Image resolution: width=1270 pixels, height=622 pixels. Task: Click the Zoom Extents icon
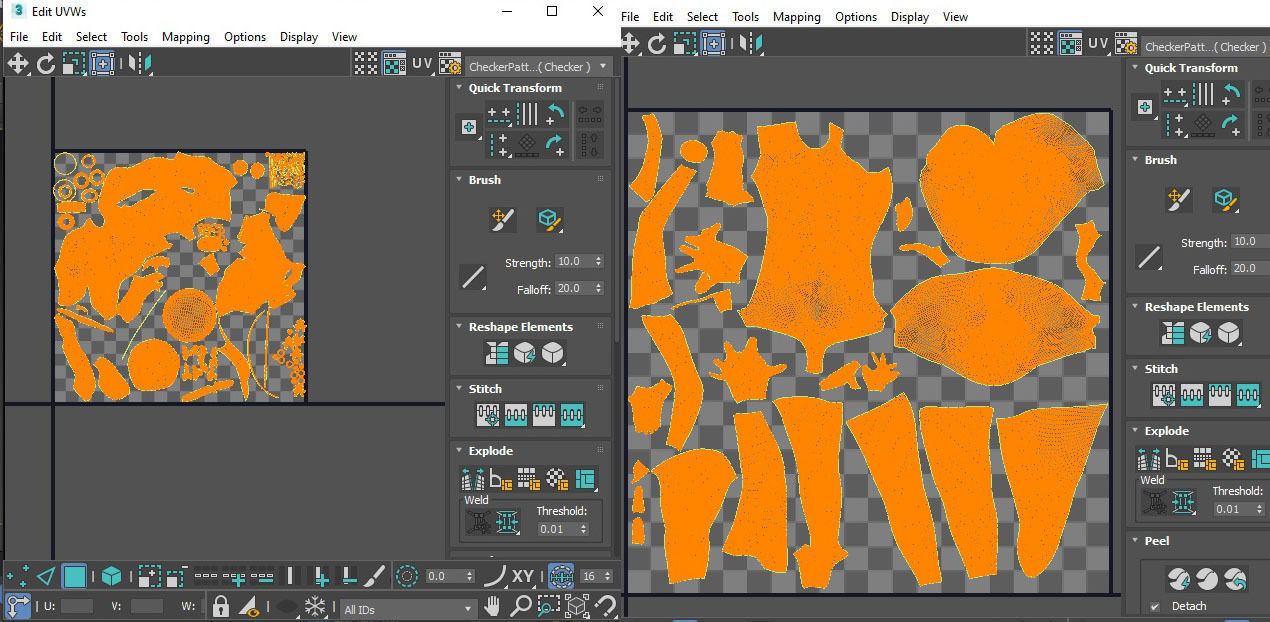tap(577, 606)
